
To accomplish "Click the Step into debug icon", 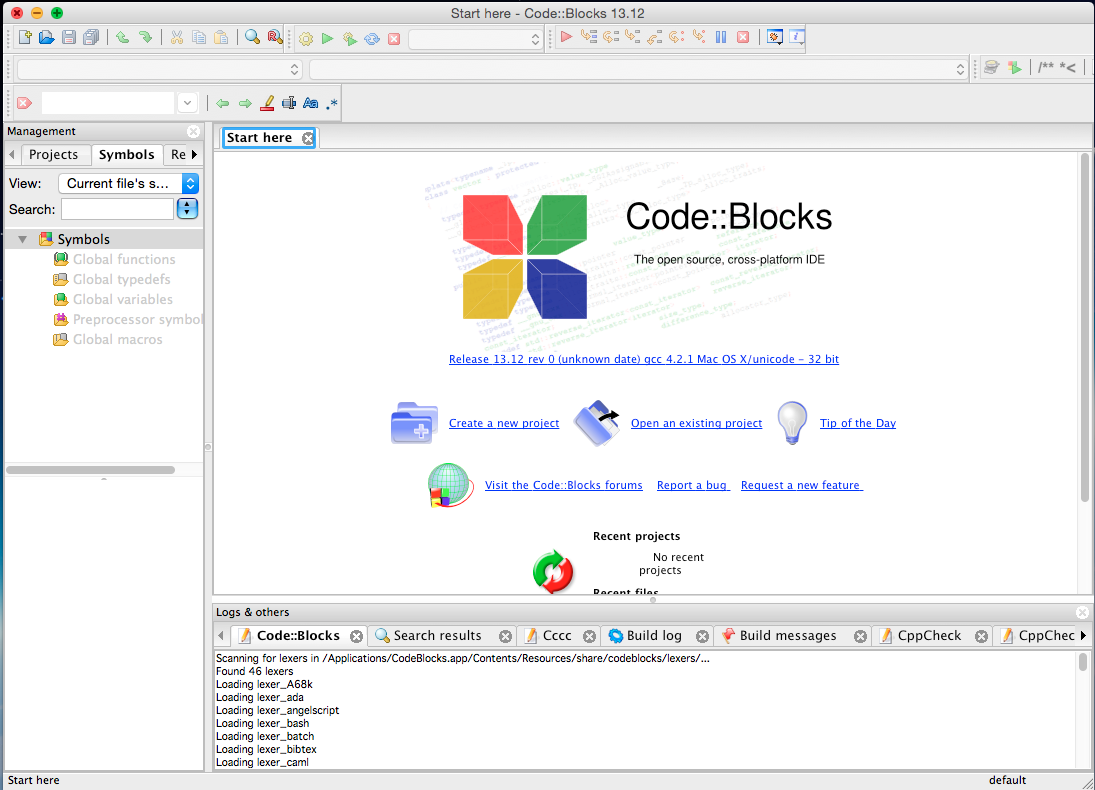I will 633,36.
